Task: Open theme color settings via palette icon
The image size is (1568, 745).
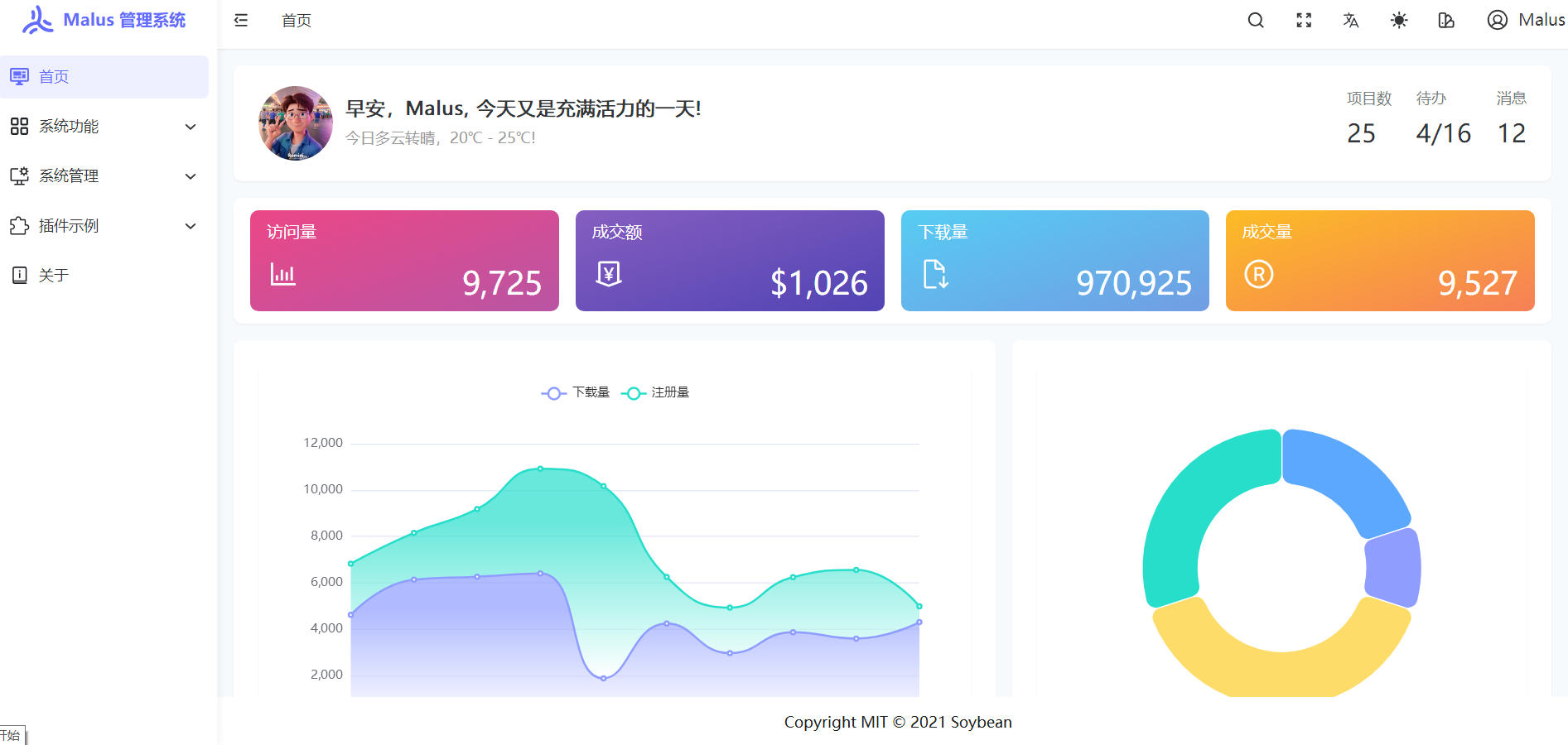Action: [x=1446, y=20]
